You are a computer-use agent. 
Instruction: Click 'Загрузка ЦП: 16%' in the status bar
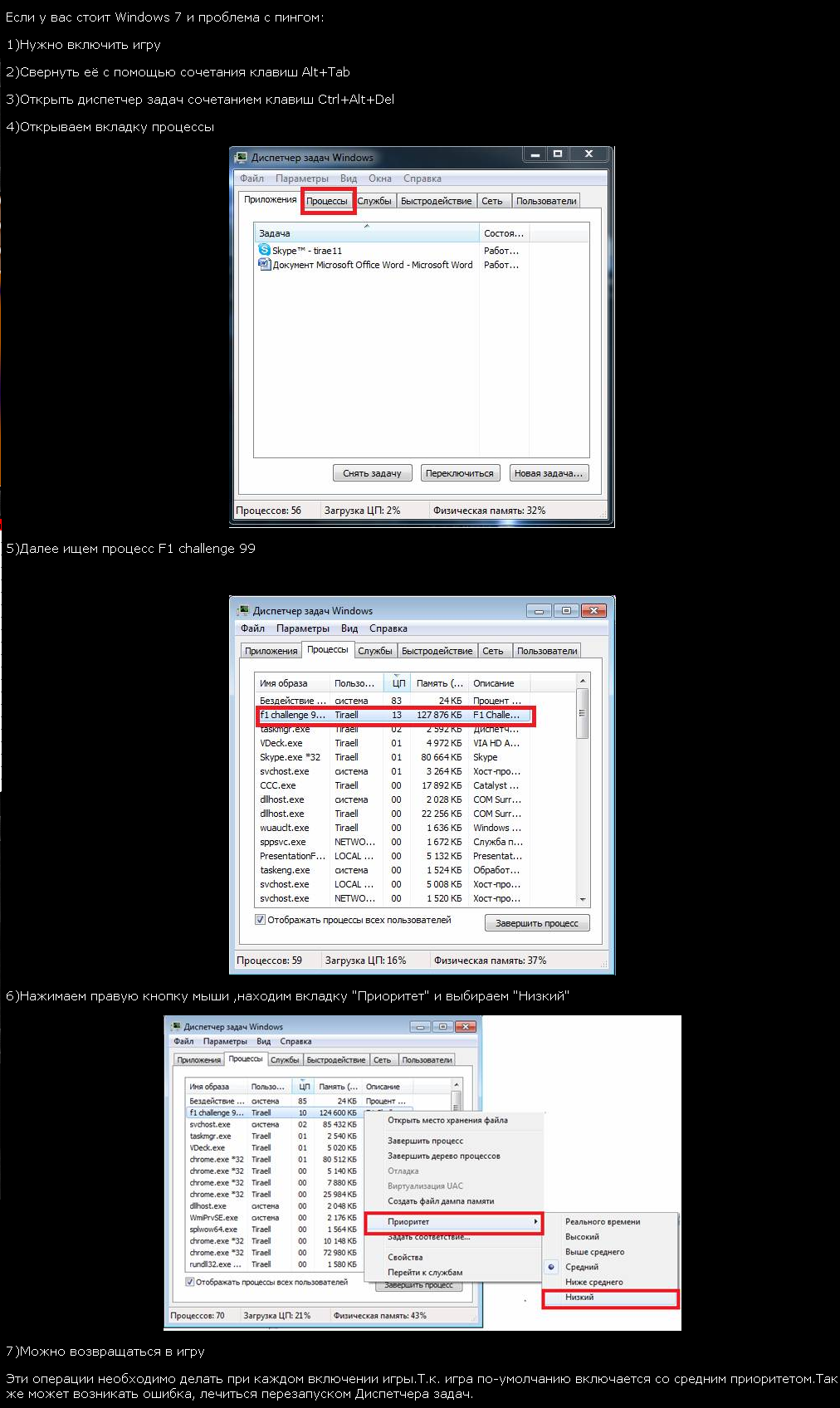click(x=365, y=961)
